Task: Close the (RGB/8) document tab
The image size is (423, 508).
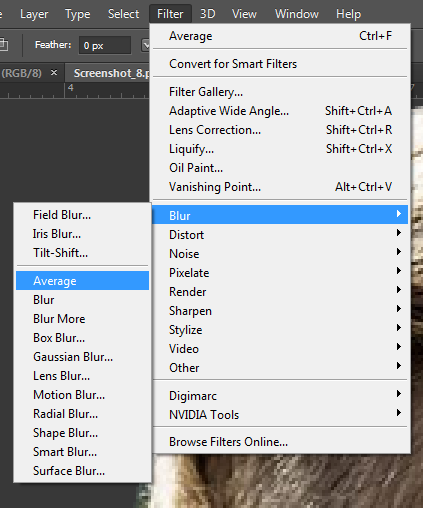Action: coord(54,72)
